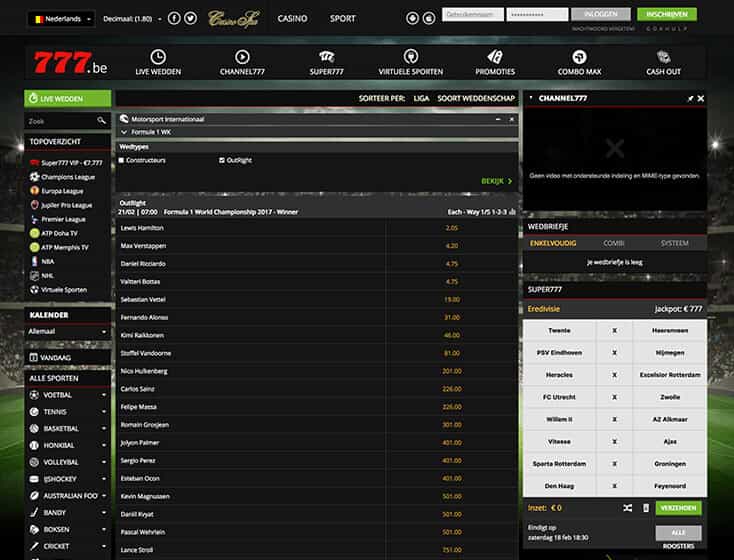Click the Inschrijven button
734x560 pixels.
(667, 14)
